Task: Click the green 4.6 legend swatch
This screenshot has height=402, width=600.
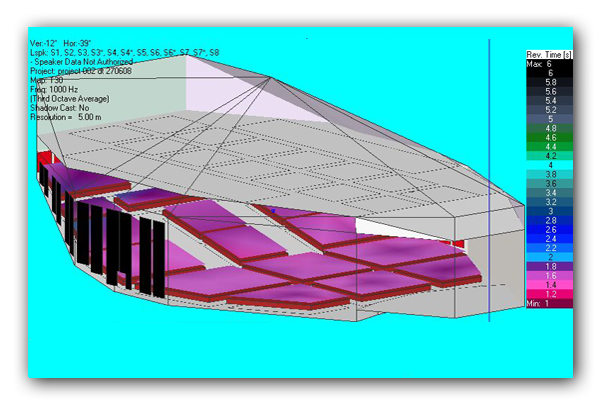Action: pyautogui.click(x=549, y=137)
